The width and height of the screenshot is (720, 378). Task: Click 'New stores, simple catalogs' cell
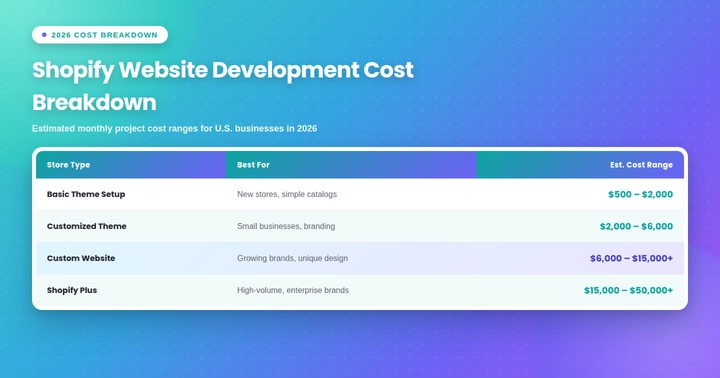[x=351, y=194]
